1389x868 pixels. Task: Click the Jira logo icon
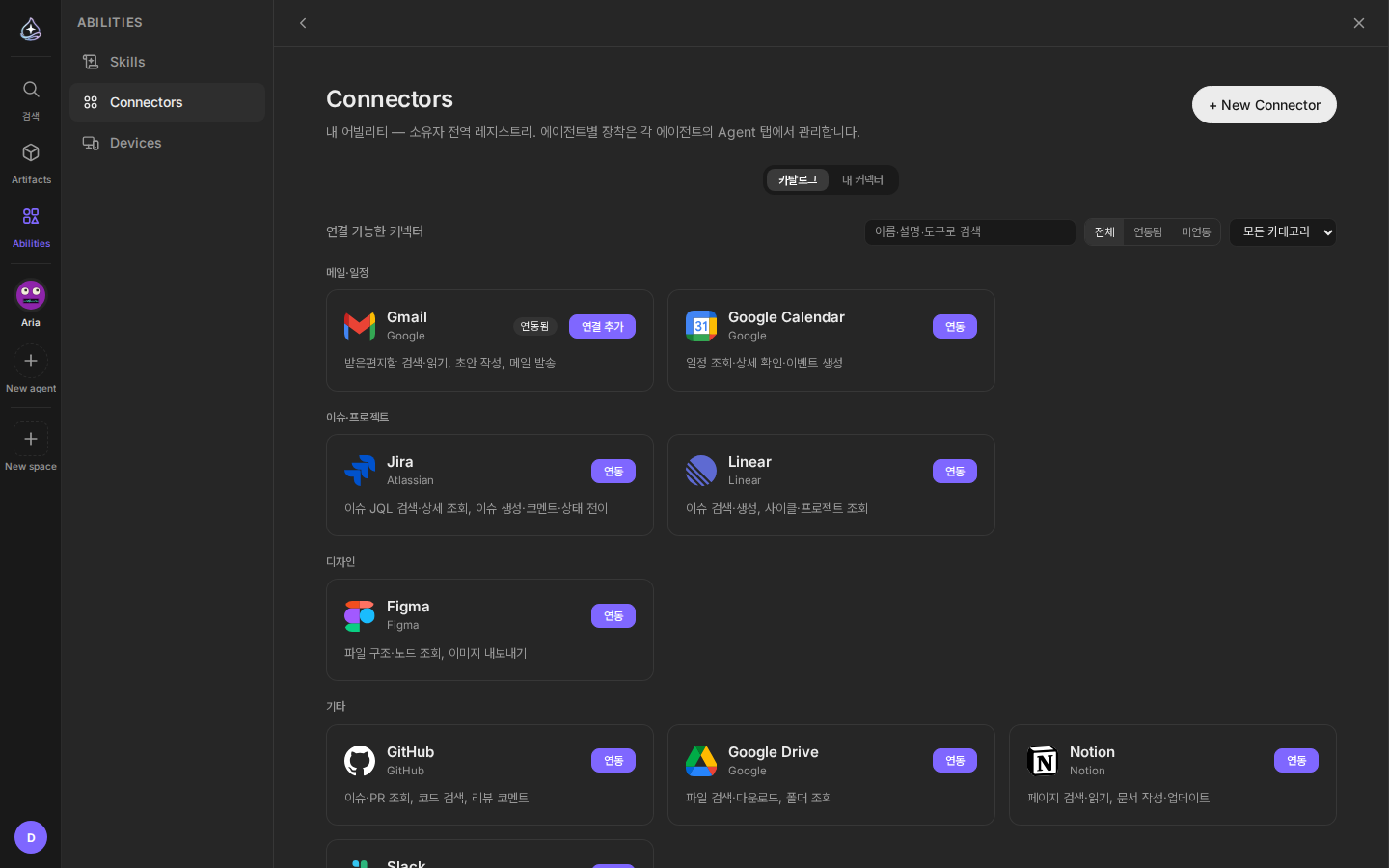(360, 471)
